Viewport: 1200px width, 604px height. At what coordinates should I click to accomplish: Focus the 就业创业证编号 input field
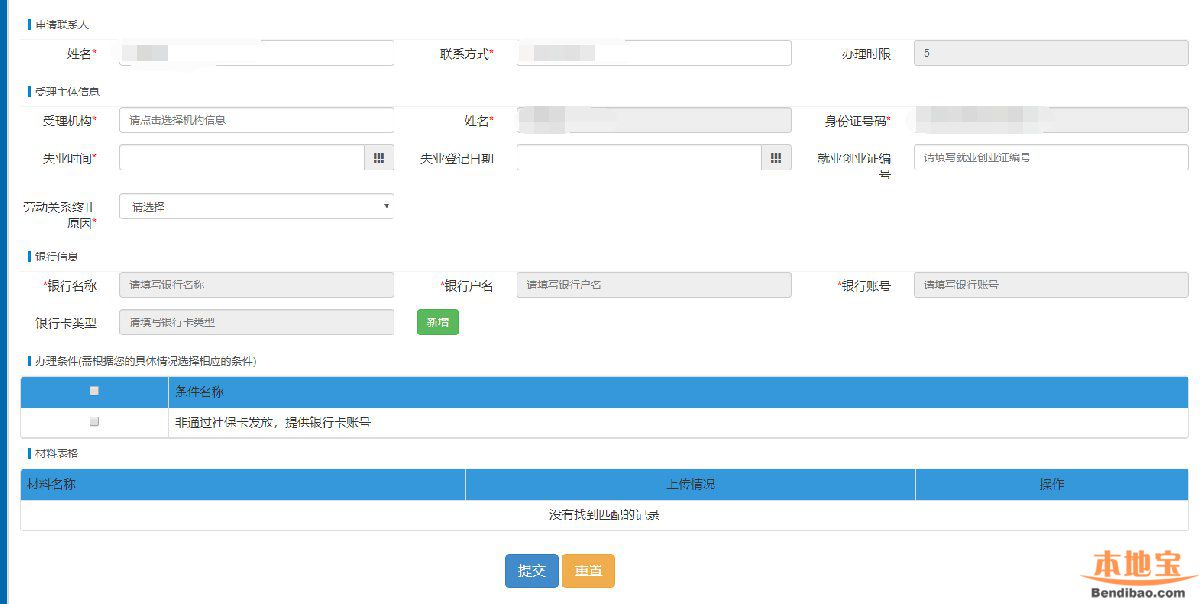tap(1050, 158)
